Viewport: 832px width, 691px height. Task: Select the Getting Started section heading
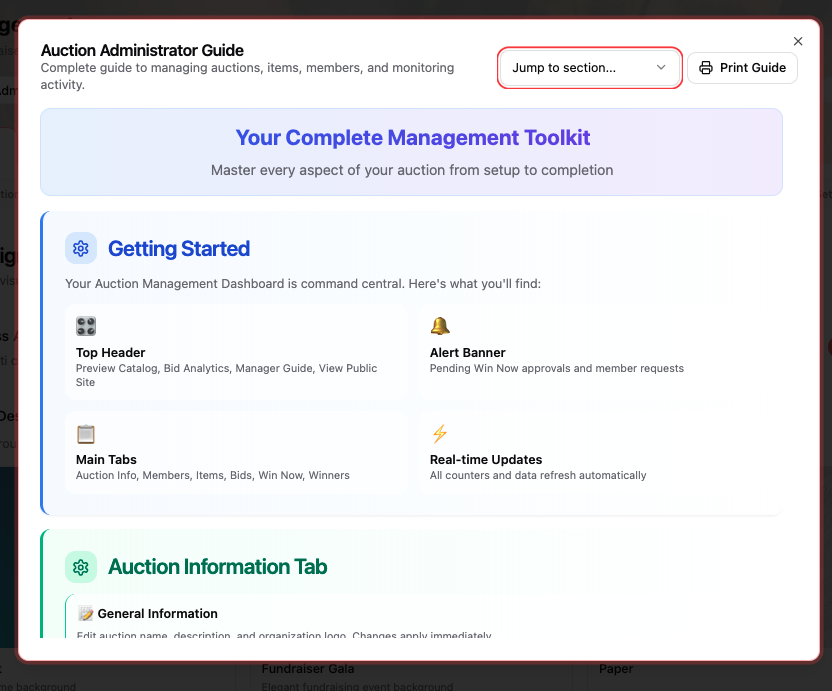click(179, 249)
